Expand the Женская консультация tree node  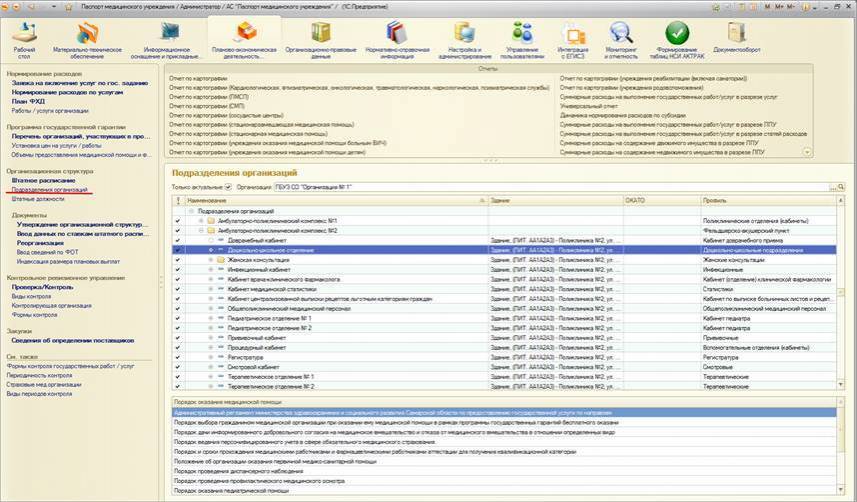[210, 259]
